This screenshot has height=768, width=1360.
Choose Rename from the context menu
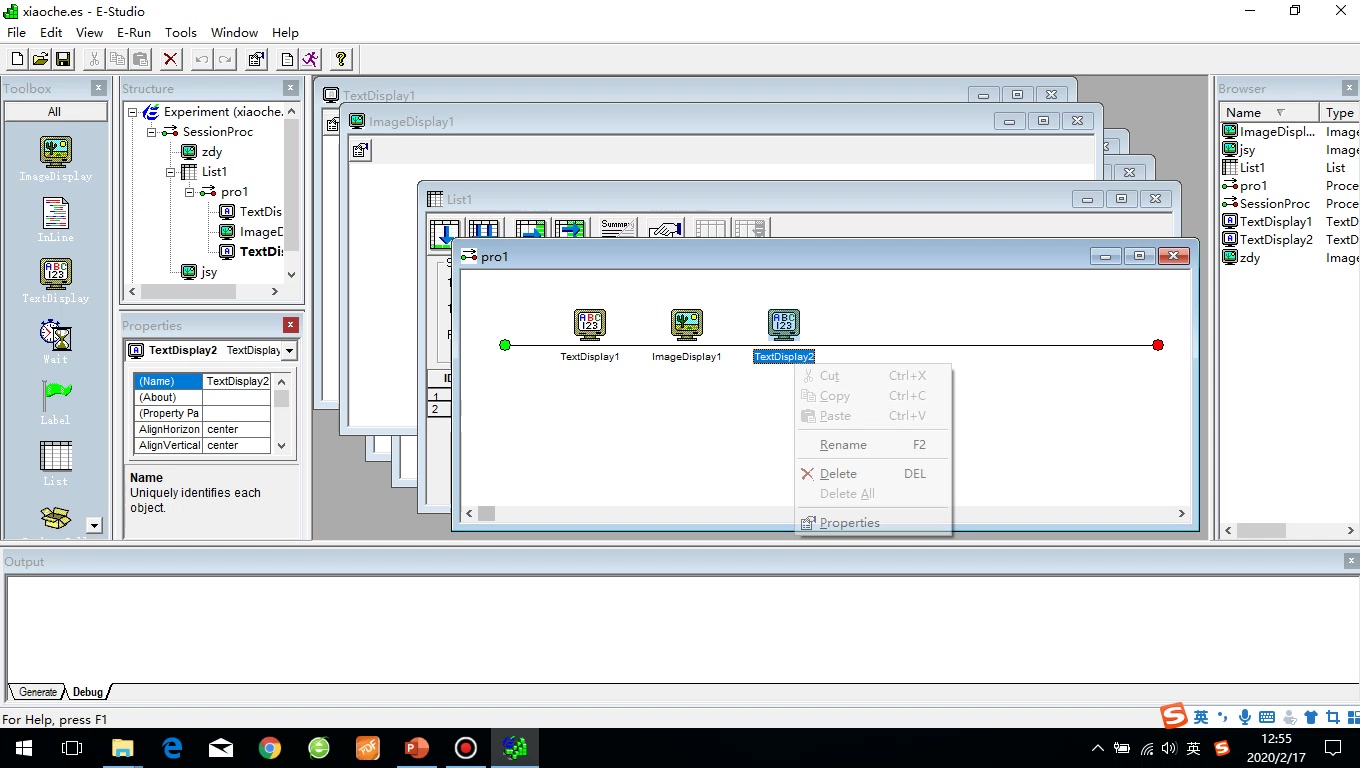tap(843, 445)
